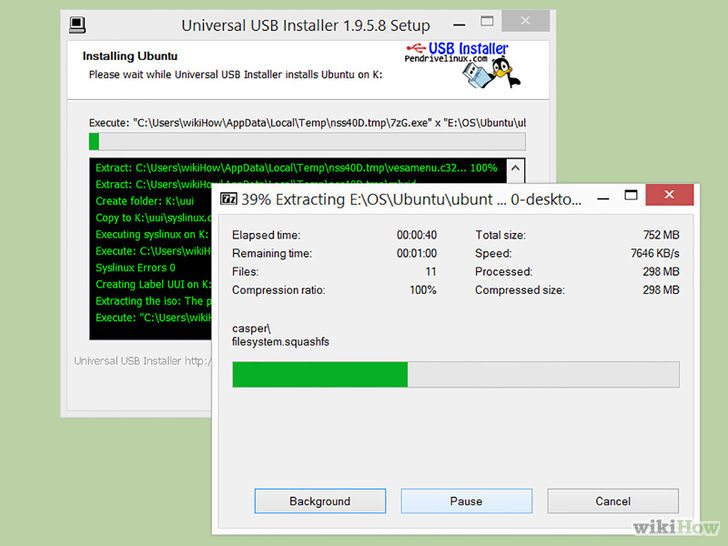Click the filesystem.squashfs file name
The height and width of the screenshot is (546, 728).
(x=280, y=342)
